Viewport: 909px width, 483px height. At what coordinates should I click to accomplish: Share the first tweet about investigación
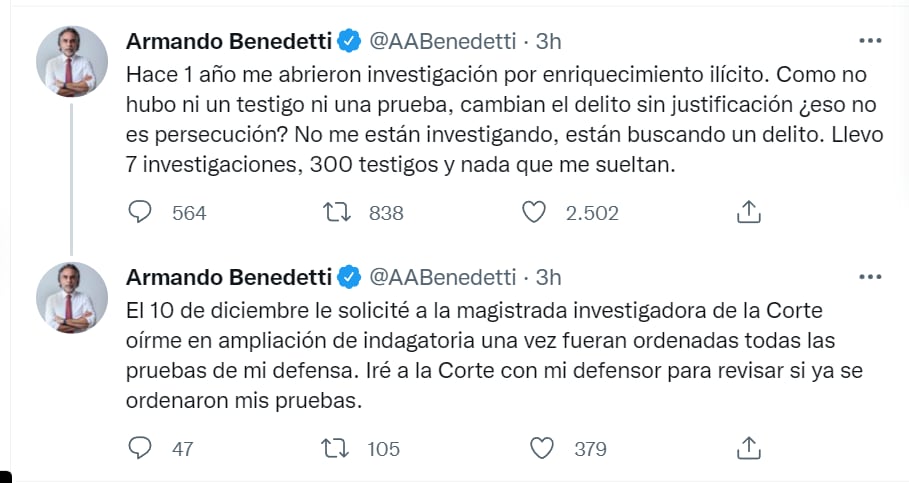tap(749, 212)
